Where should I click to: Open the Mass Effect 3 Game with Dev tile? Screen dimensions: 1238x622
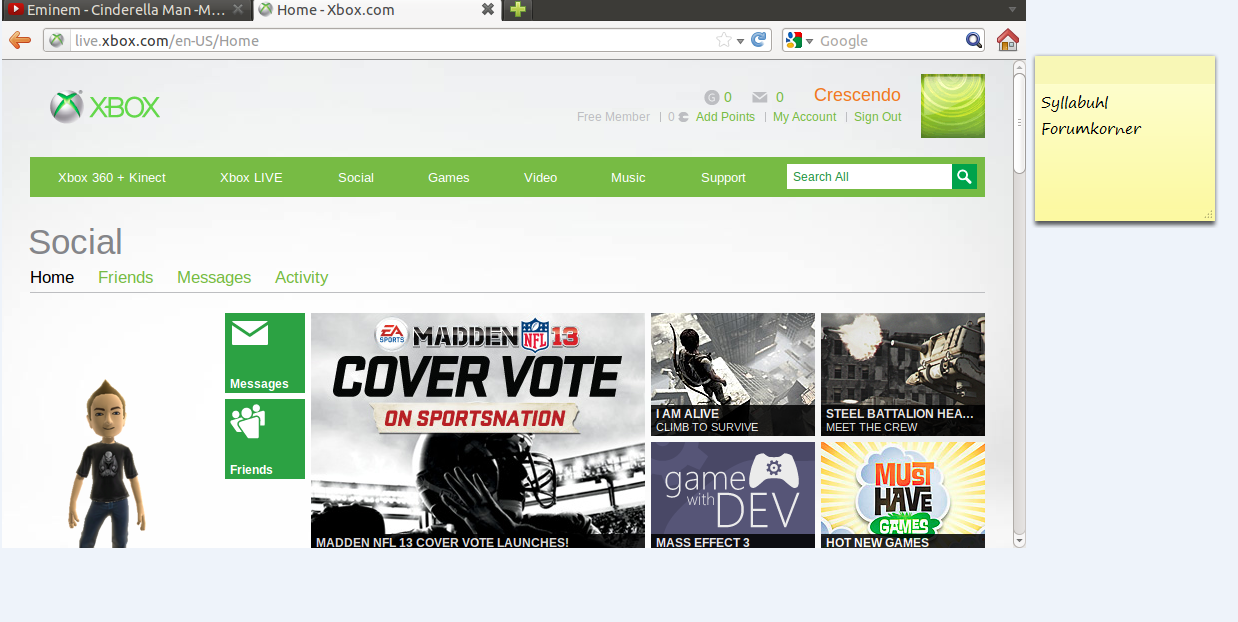point(733,495)
